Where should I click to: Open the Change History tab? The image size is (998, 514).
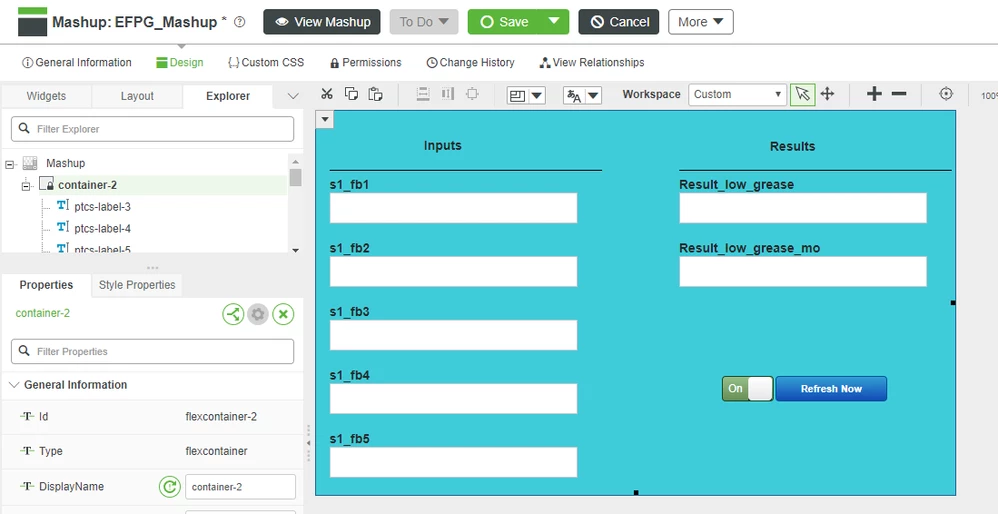point(470,62)
